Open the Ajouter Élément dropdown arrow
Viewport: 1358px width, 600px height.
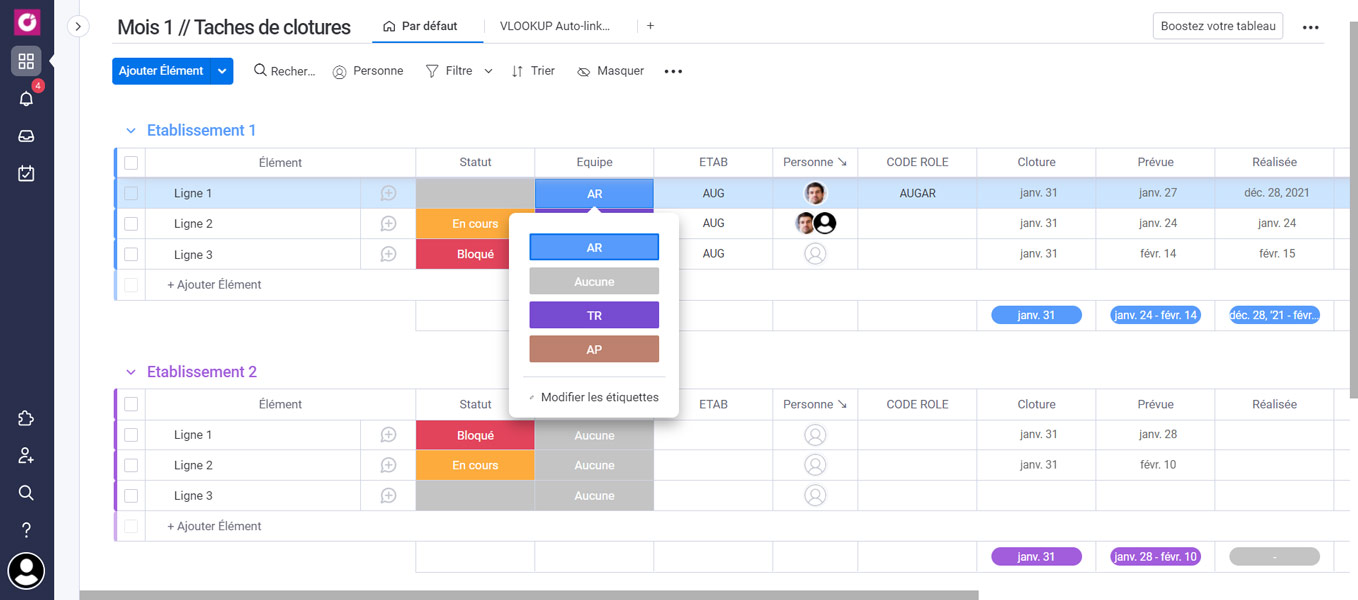click(x=221, y=71)
